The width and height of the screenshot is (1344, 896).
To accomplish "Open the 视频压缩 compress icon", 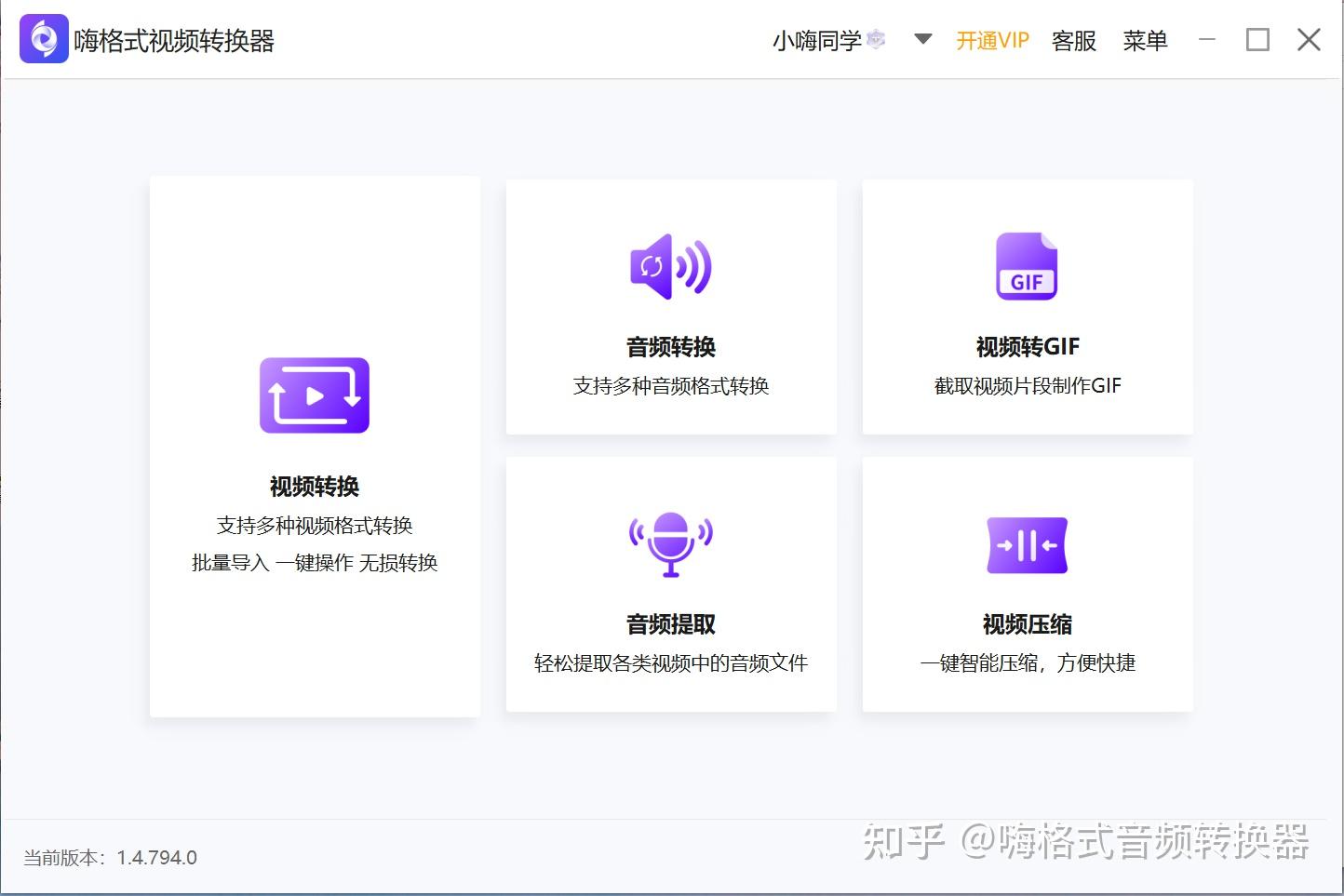I will click(1028, 545).
